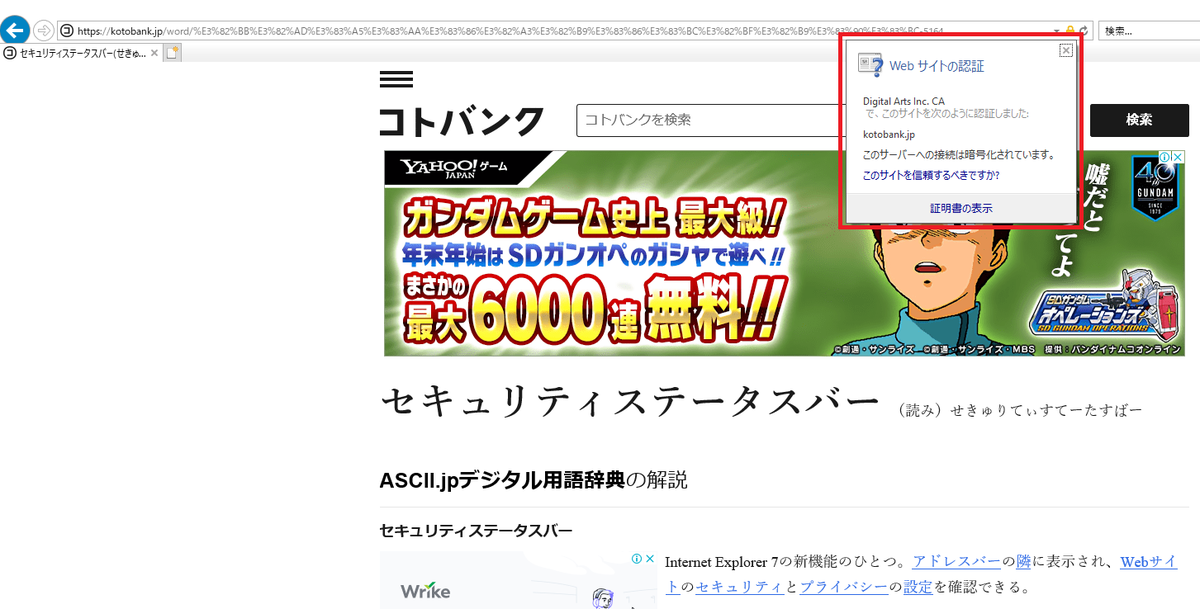Close the Gundam banner ad with X icon
This screenshot has width=1200, height=609.
coord(1178,157)
